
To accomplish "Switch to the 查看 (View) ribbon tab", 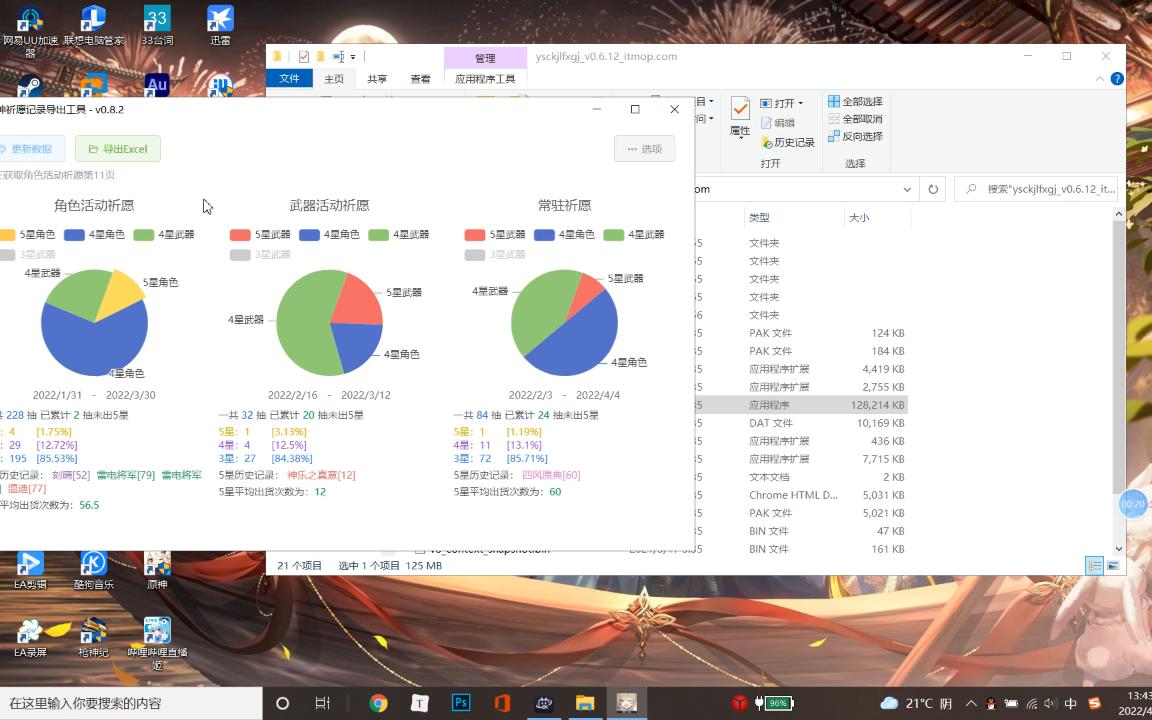I will pos(420,78).
